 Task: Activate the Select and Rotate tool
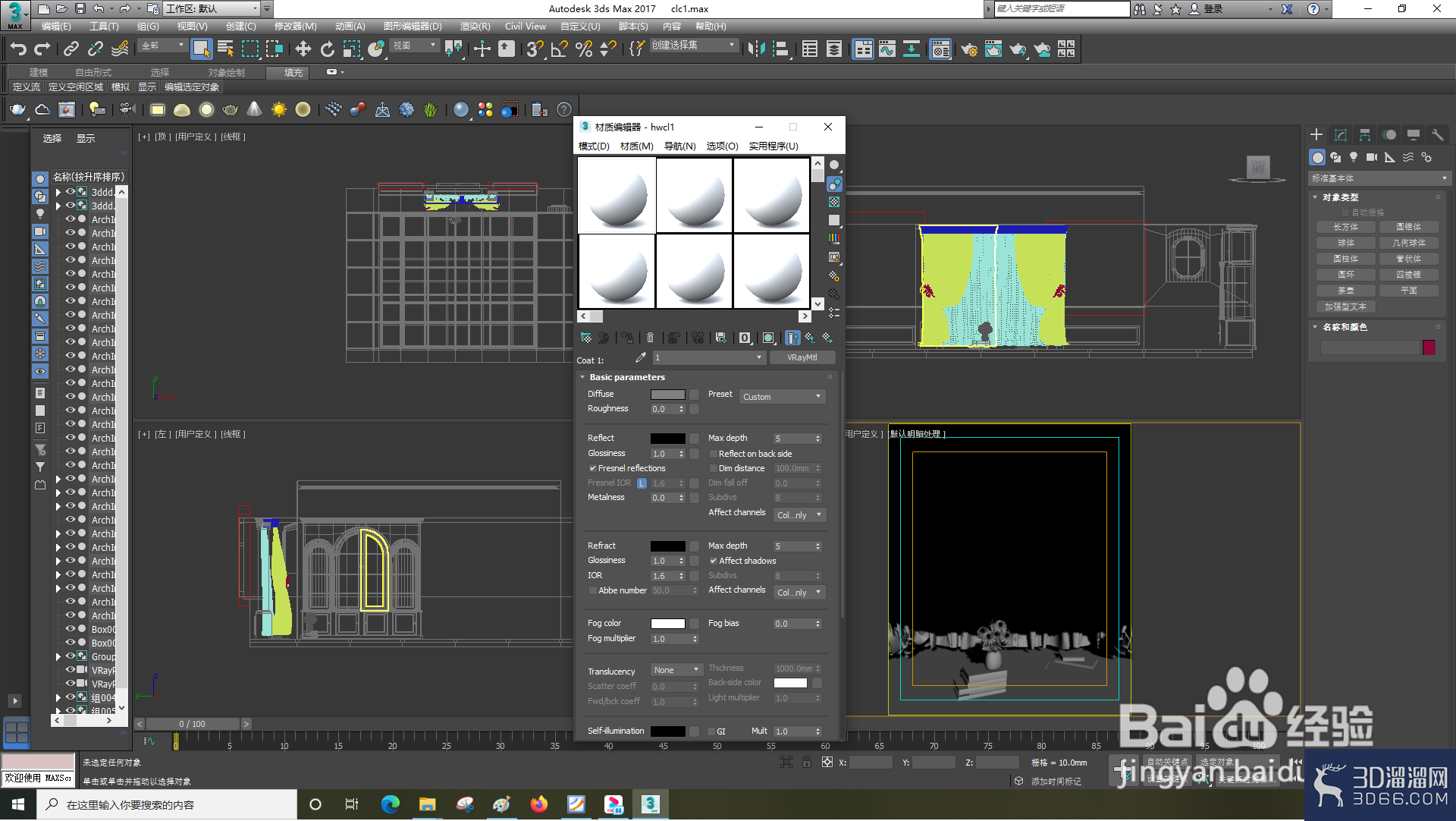coord(329,49)
